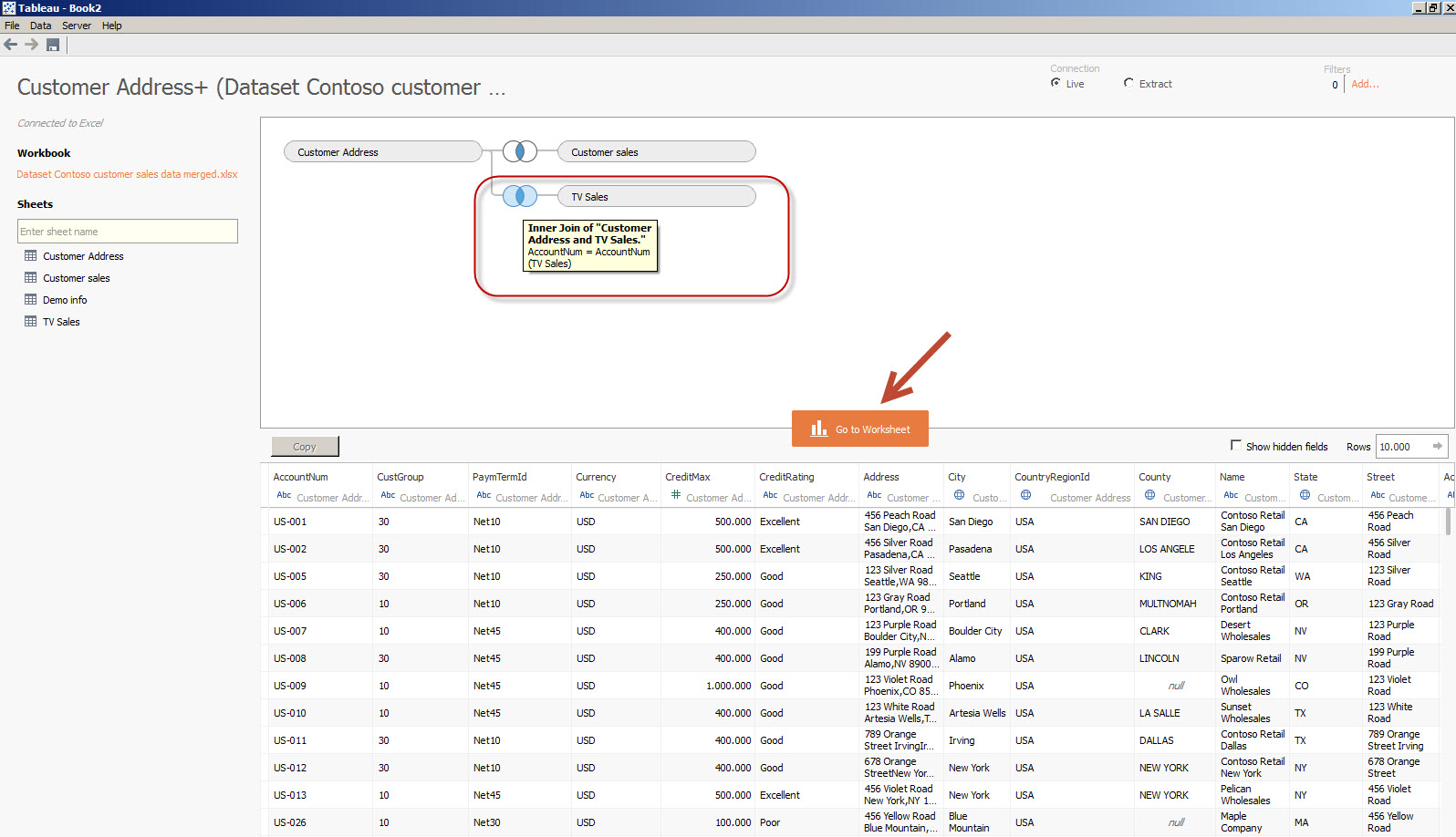Select the Live connection radio button
This screenshot has width=1456, height=837.
tap(1056, 83)
